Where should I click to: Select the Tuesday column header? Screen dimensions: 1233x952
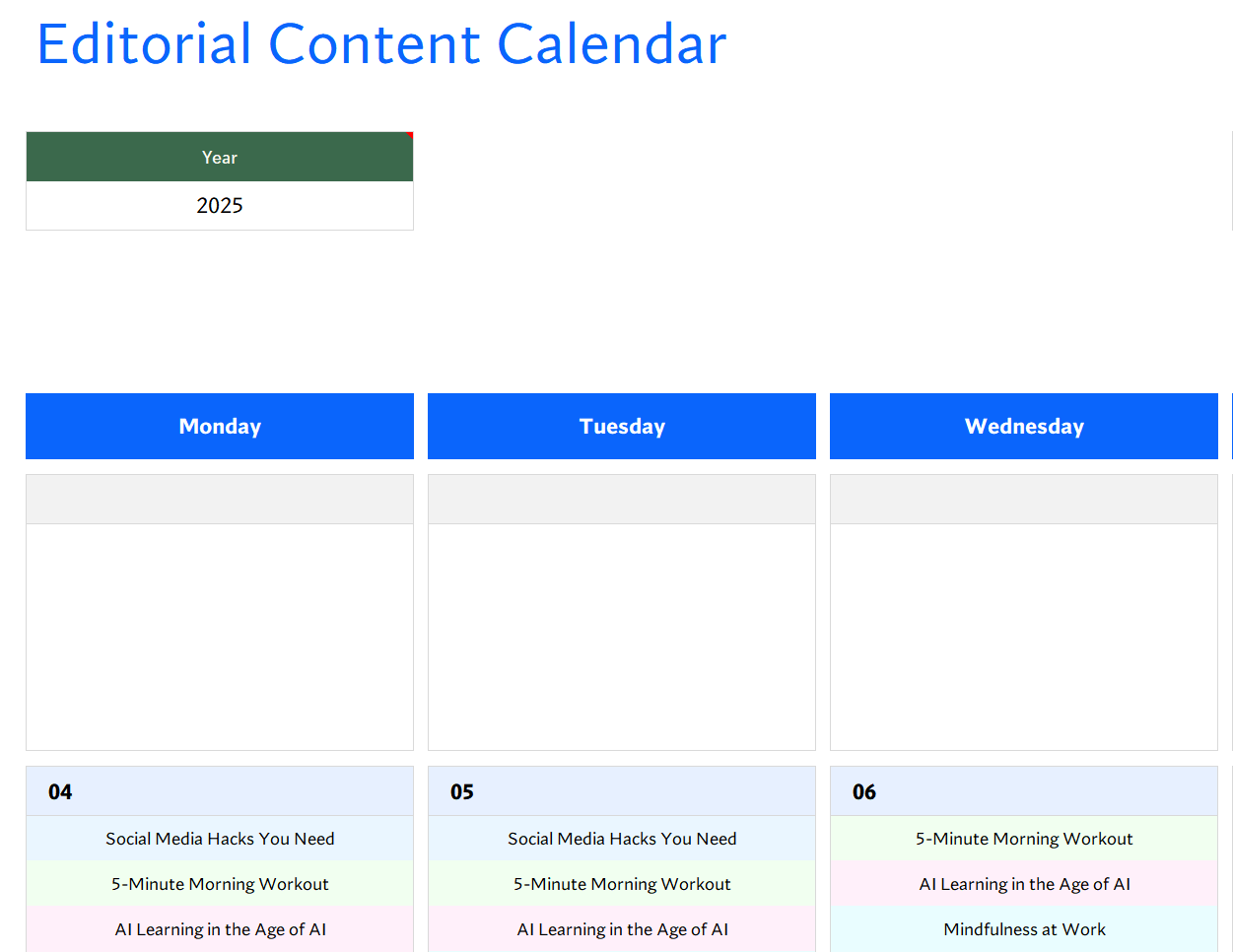coord(622,426)
